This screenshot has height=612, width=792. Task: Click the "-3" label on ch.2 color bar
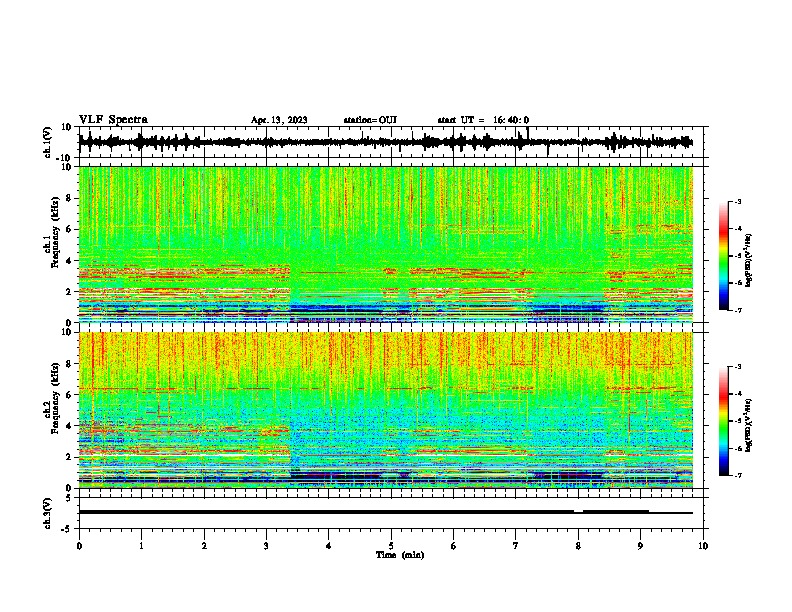(x=737, y=367)
